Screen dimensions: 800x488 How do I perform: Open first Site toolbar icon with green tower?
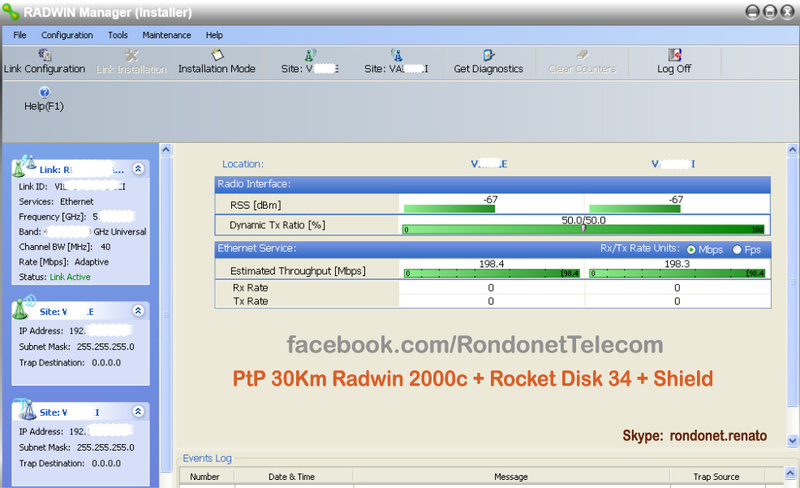(x=310, y=54)
